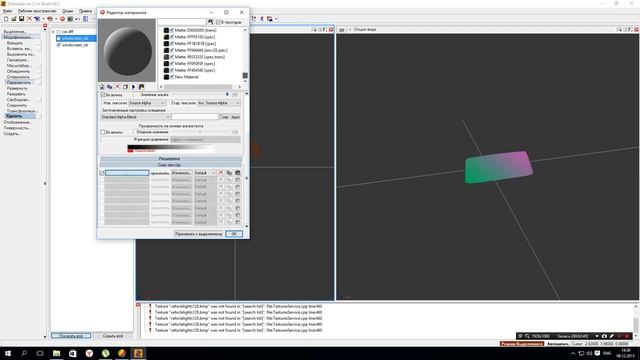The height and width of the screenshot is (360, 640).
Task: Click the New file toolbar icon
Action: (6, 19)
